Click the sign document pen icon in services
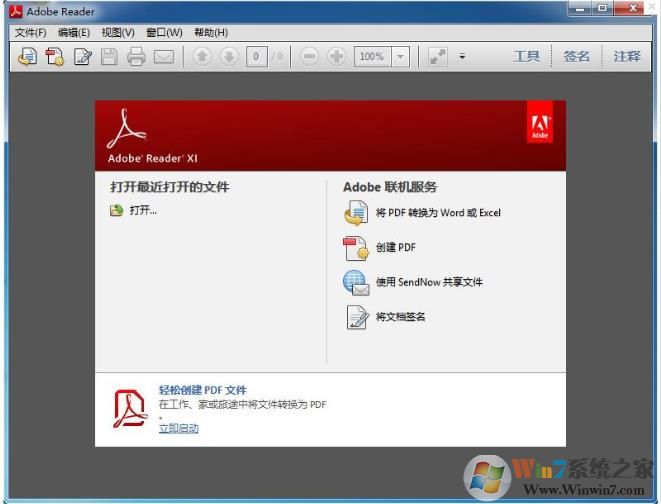The width and height of the screenshot is (661, 504). click(x=357, y=317)
